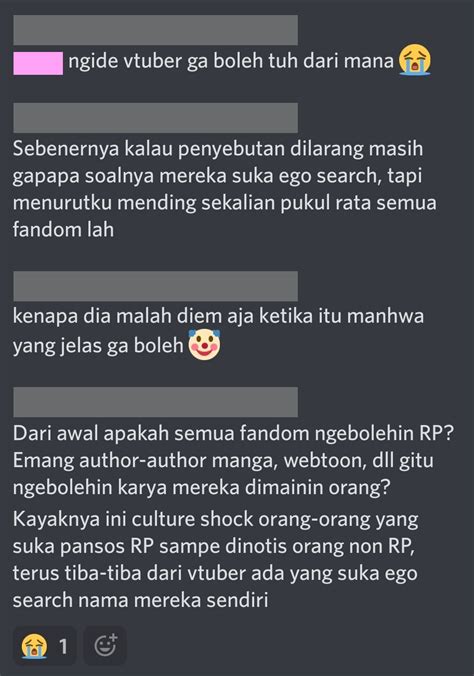The width and height of the screenshot is (474, 676).
Task: Open the add reaction smiley button
Action: (x=105, y=646)
